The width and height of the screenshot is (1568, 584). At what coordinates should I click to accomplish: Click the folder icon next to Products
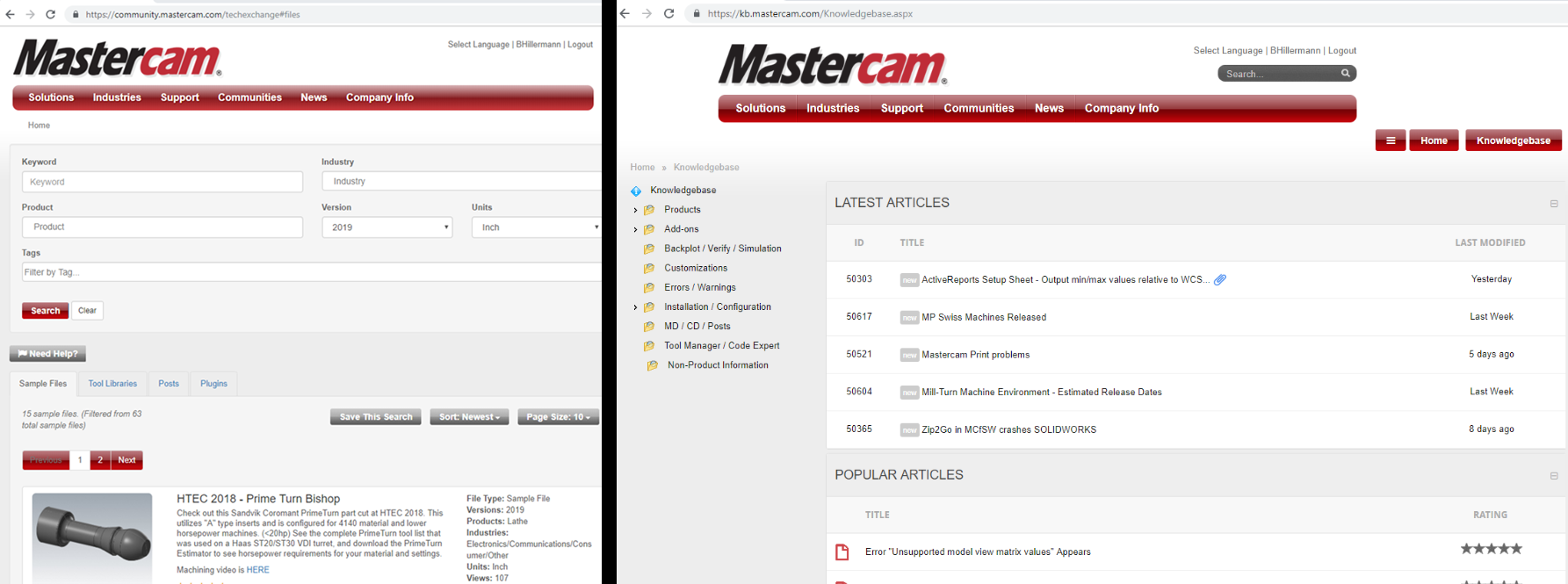click(649, 210)
